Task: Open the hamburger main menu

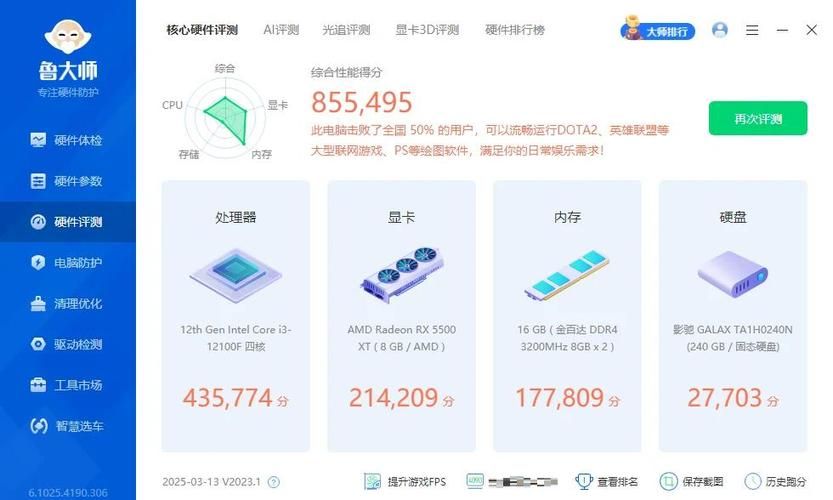Action: tap(753, 30)
